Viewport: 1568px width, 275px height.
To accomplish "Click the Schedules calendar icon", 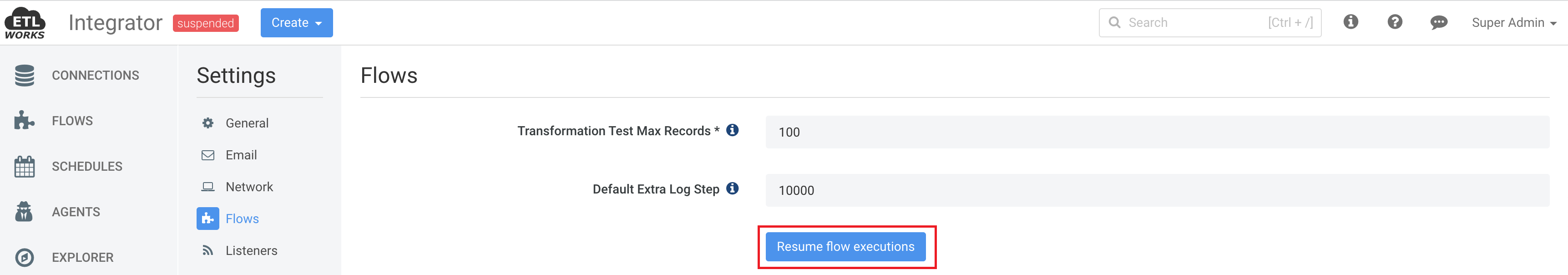I will point(25,166).
